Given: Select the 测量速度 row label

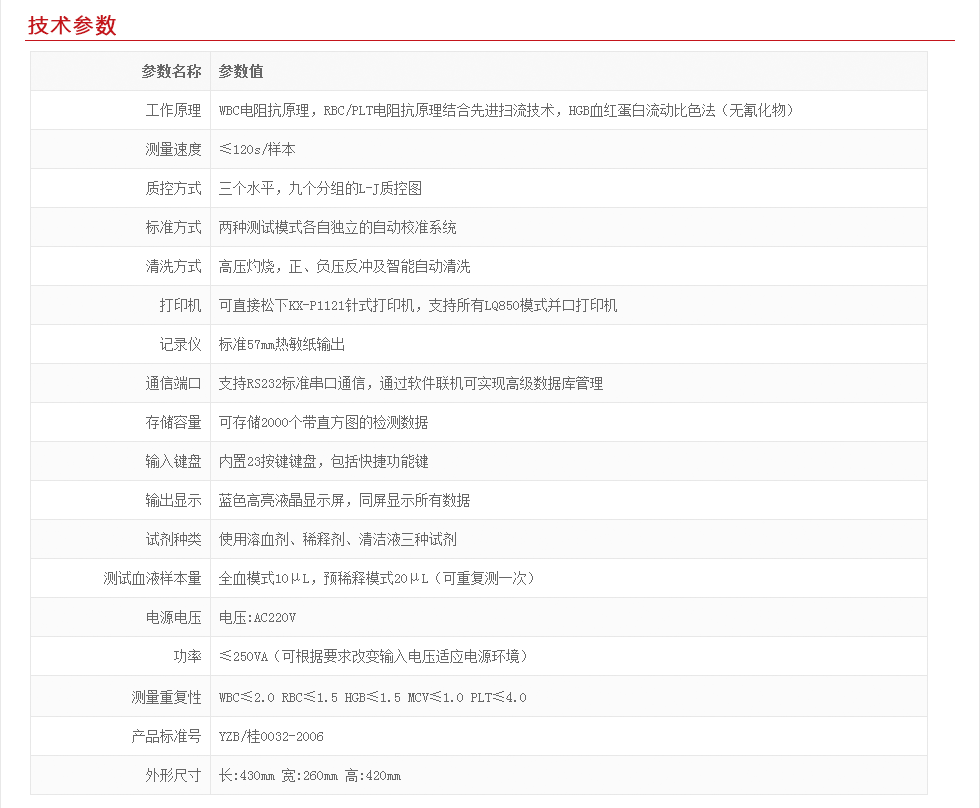Looking at the screenshot, I should coord(173,149).
